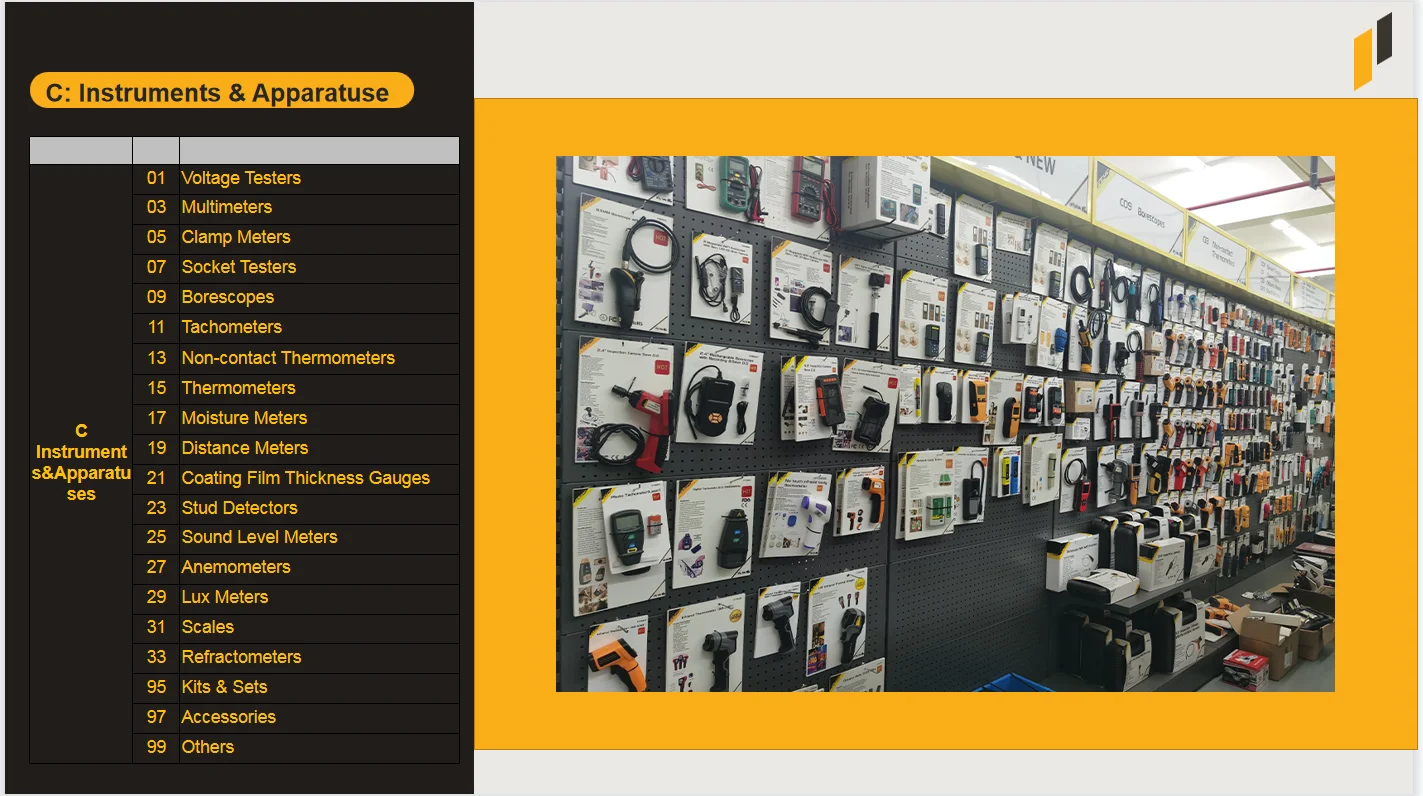Select the Refractometers row

point(241,657)
